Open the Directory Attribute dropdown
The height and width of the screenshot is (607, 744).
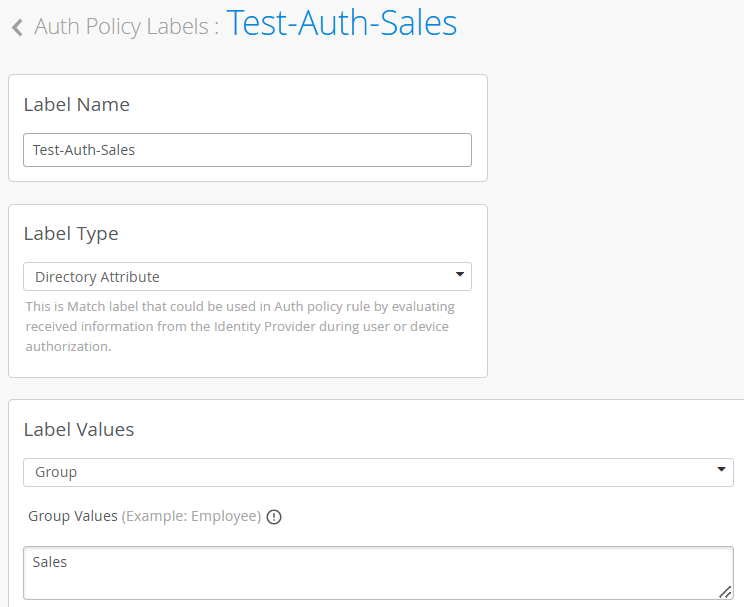pos(247,277)
